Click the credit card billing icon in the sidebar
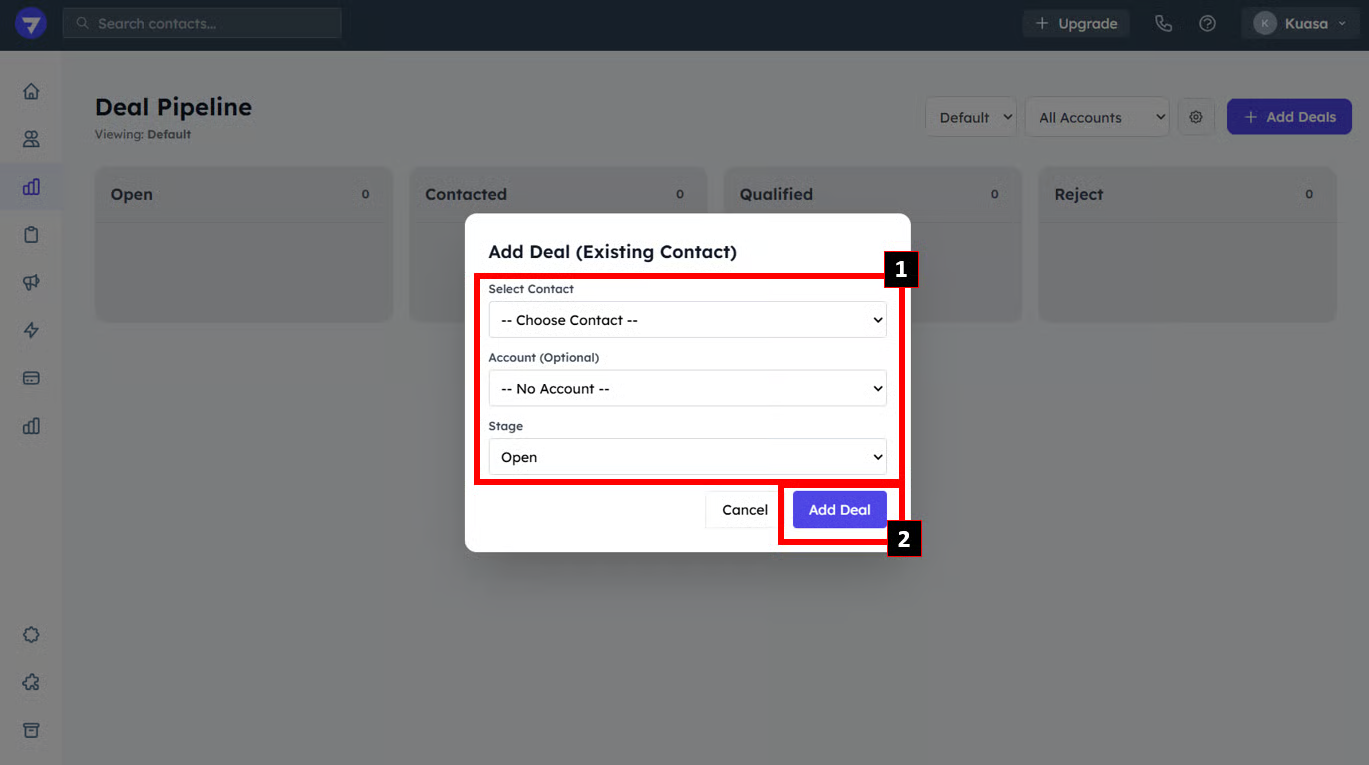 (31, 378)
